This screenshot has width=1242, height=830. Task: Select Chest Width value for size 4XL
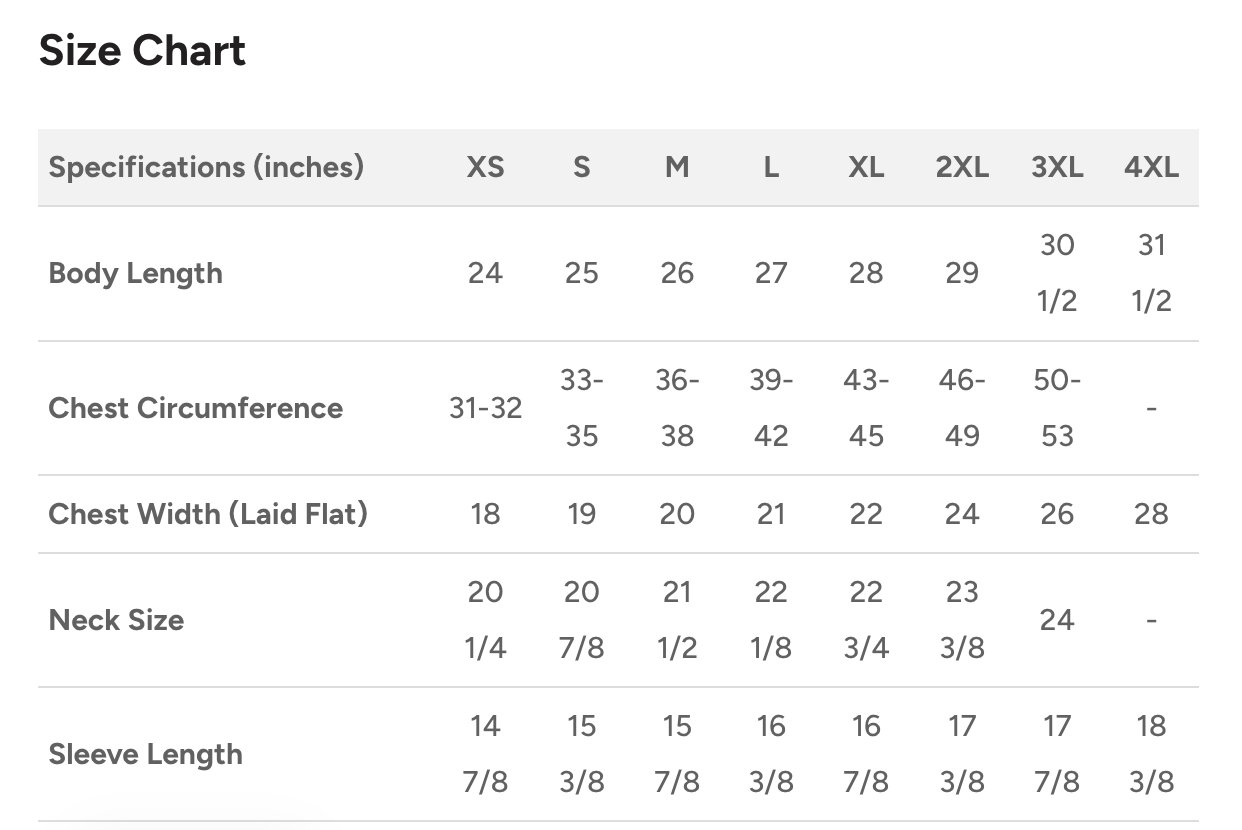[x=1151, y=514]
